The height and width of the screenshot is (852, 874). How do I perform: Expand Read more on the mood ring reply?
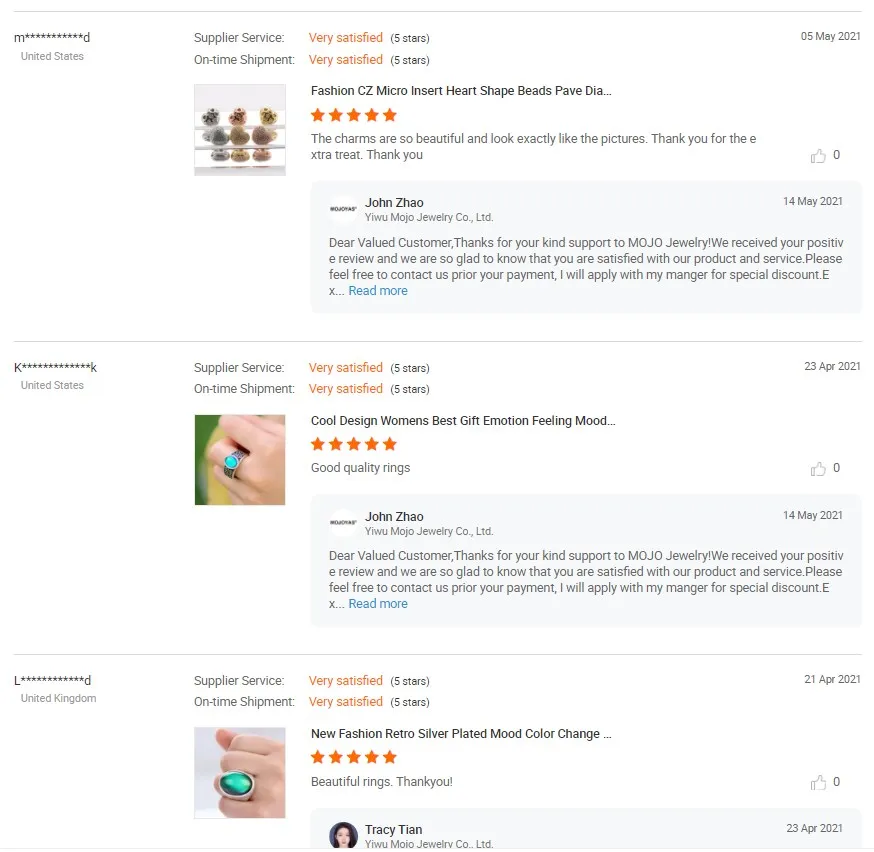(x=378, y=604)
